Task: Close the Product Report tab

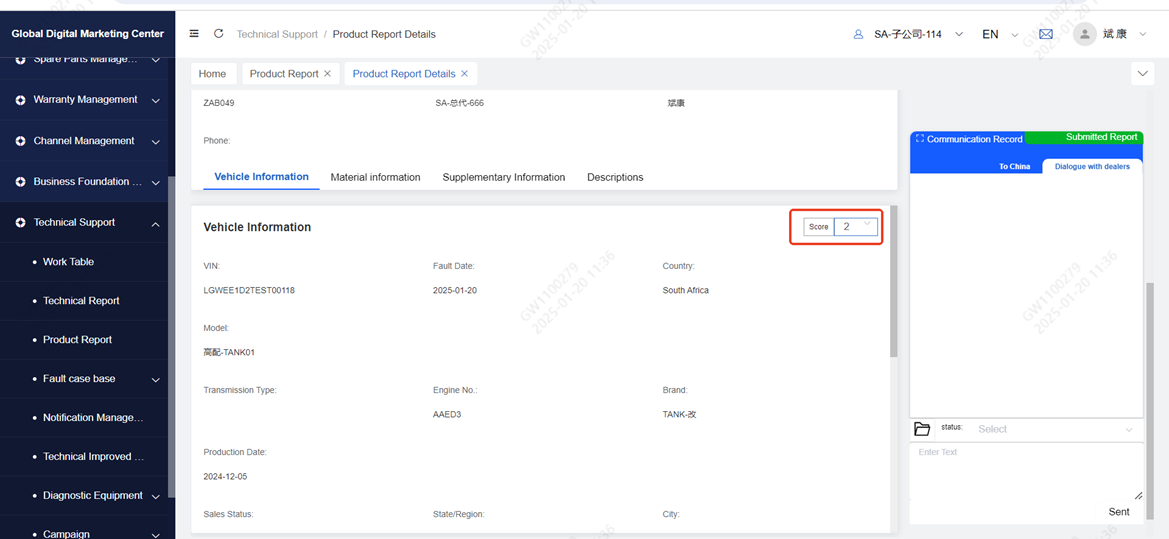Action: pyautogui.click(x=327, y=74)
